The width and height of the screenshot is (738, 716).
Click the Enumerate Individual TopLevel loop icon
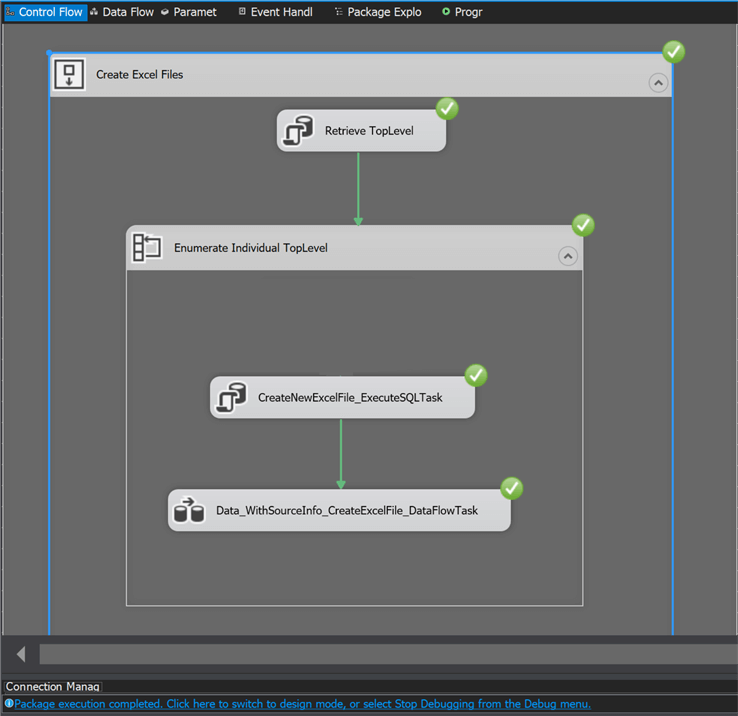pyautogui.click(x=148, y=248)
